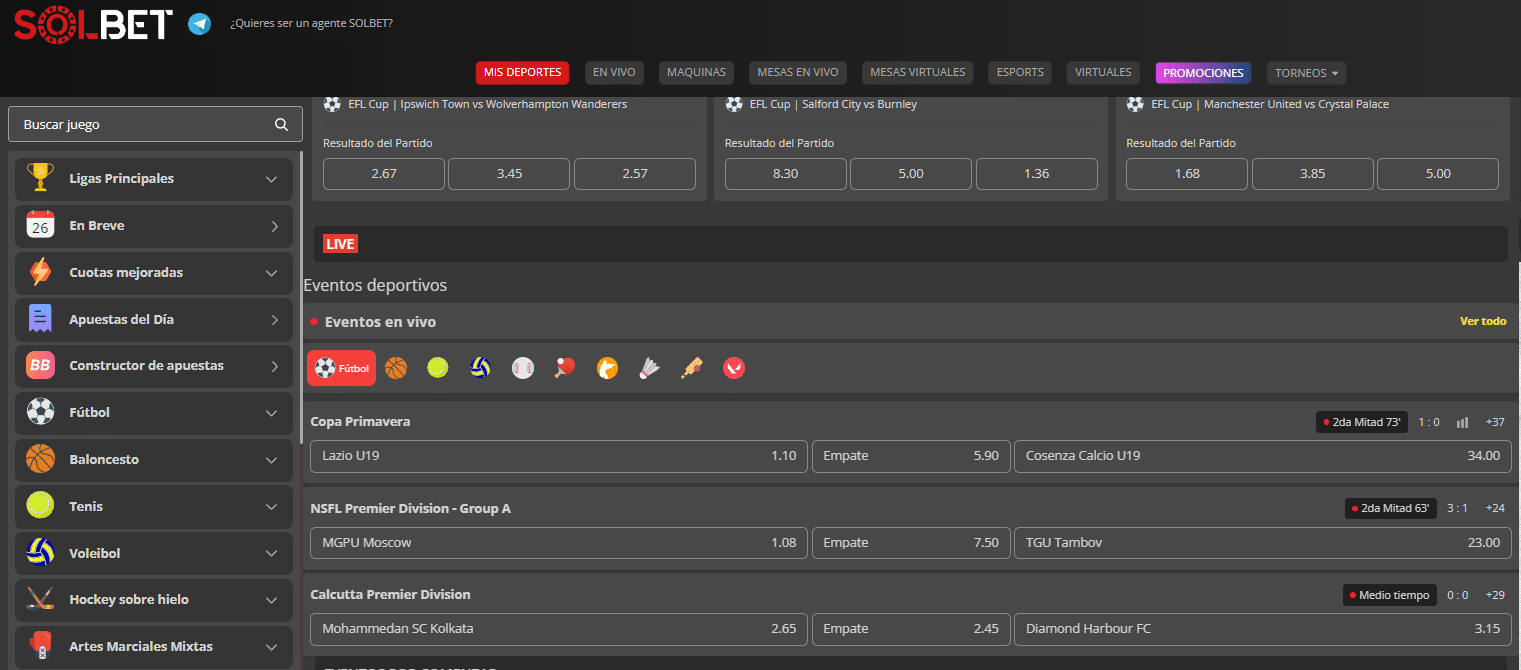The height and width of the screenshot is (670, 1521).
Task: Select the badminton shuttlecock filter icon
Action: point(648,368)
